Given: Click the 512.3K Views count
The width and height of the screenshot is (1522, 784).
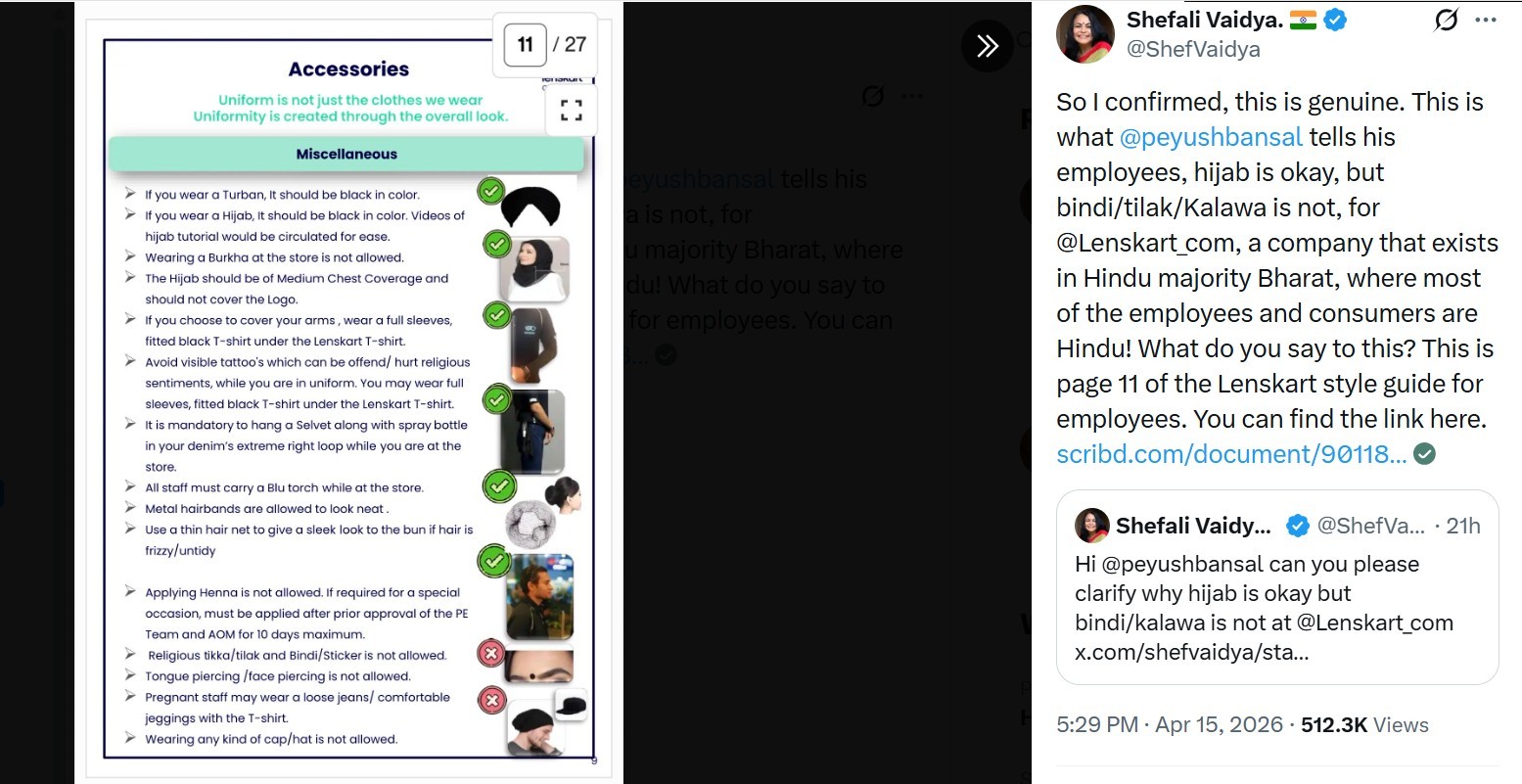Looking at the screenshot, I should coord(1364,725).
